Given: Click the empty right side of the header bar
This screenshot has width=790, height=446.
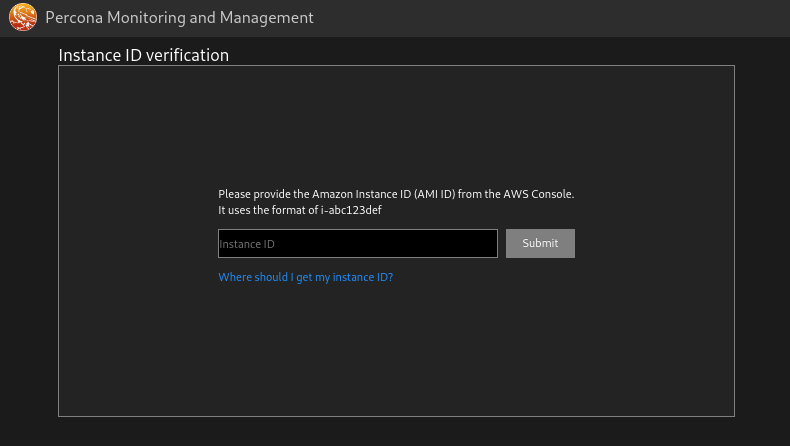Looking at the screenshot, I should click(x=600, y=18).
